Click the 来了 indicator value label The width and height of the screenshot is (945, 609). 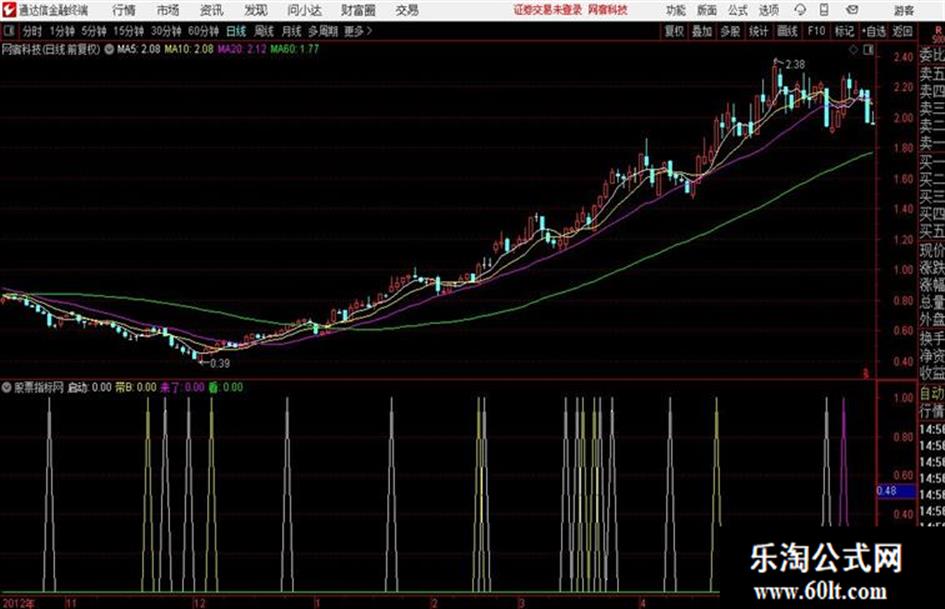[182, 388]
